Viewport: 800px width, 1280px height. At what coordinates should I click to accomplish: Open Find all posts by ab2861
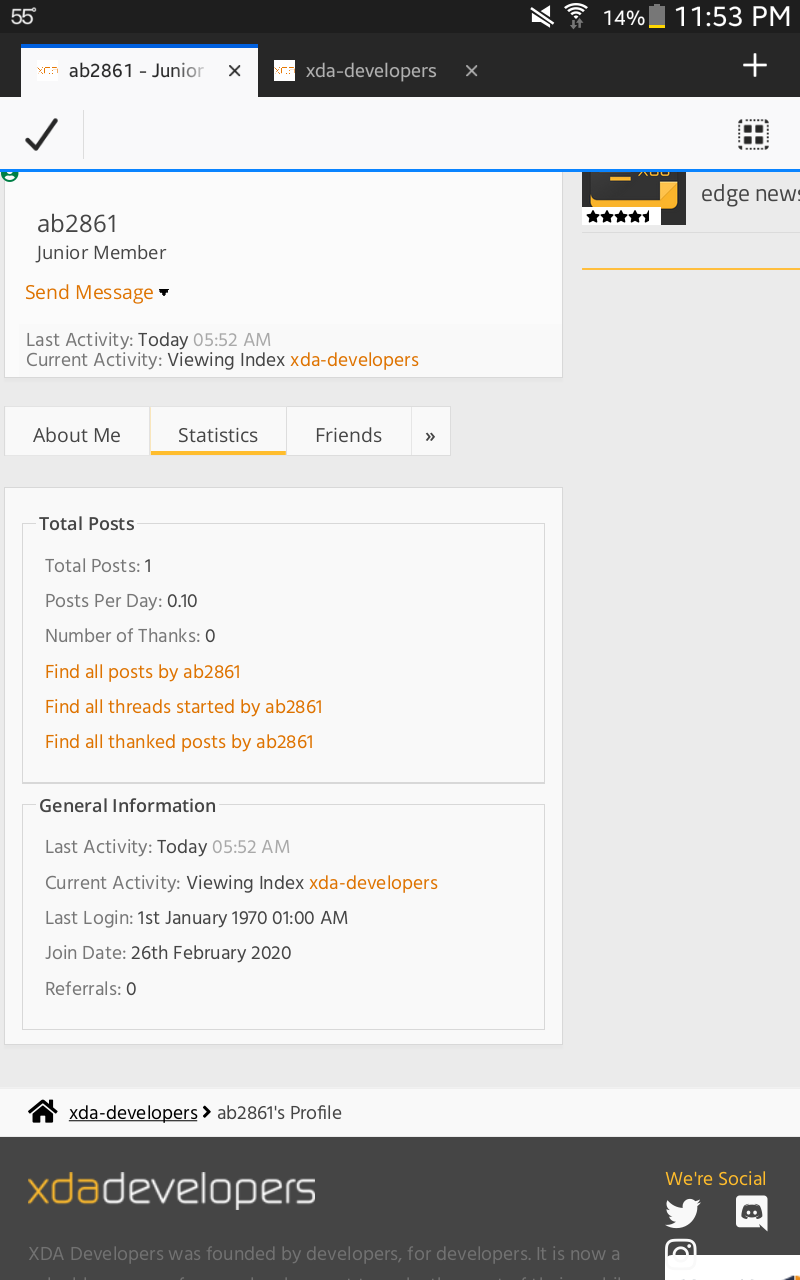(143, 672)
